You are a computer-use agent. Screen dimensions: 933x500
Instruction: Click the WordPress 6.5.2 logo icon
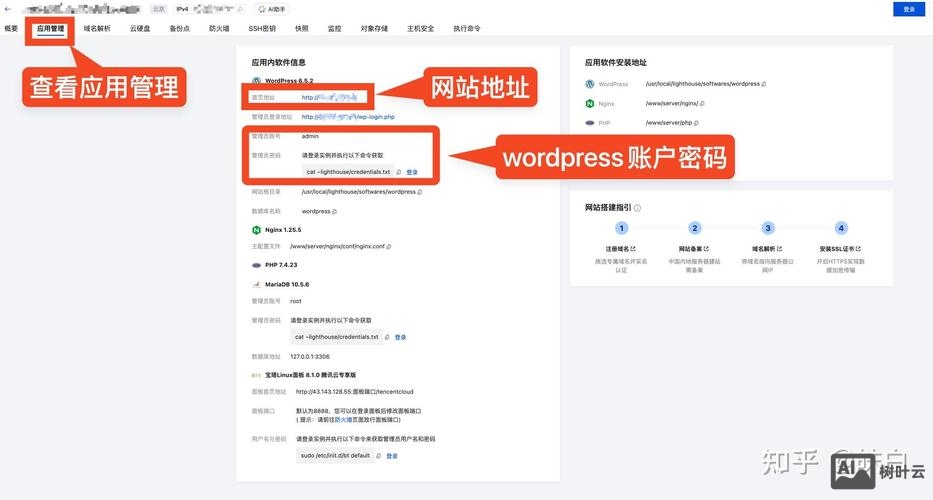(x=256, y=80)
